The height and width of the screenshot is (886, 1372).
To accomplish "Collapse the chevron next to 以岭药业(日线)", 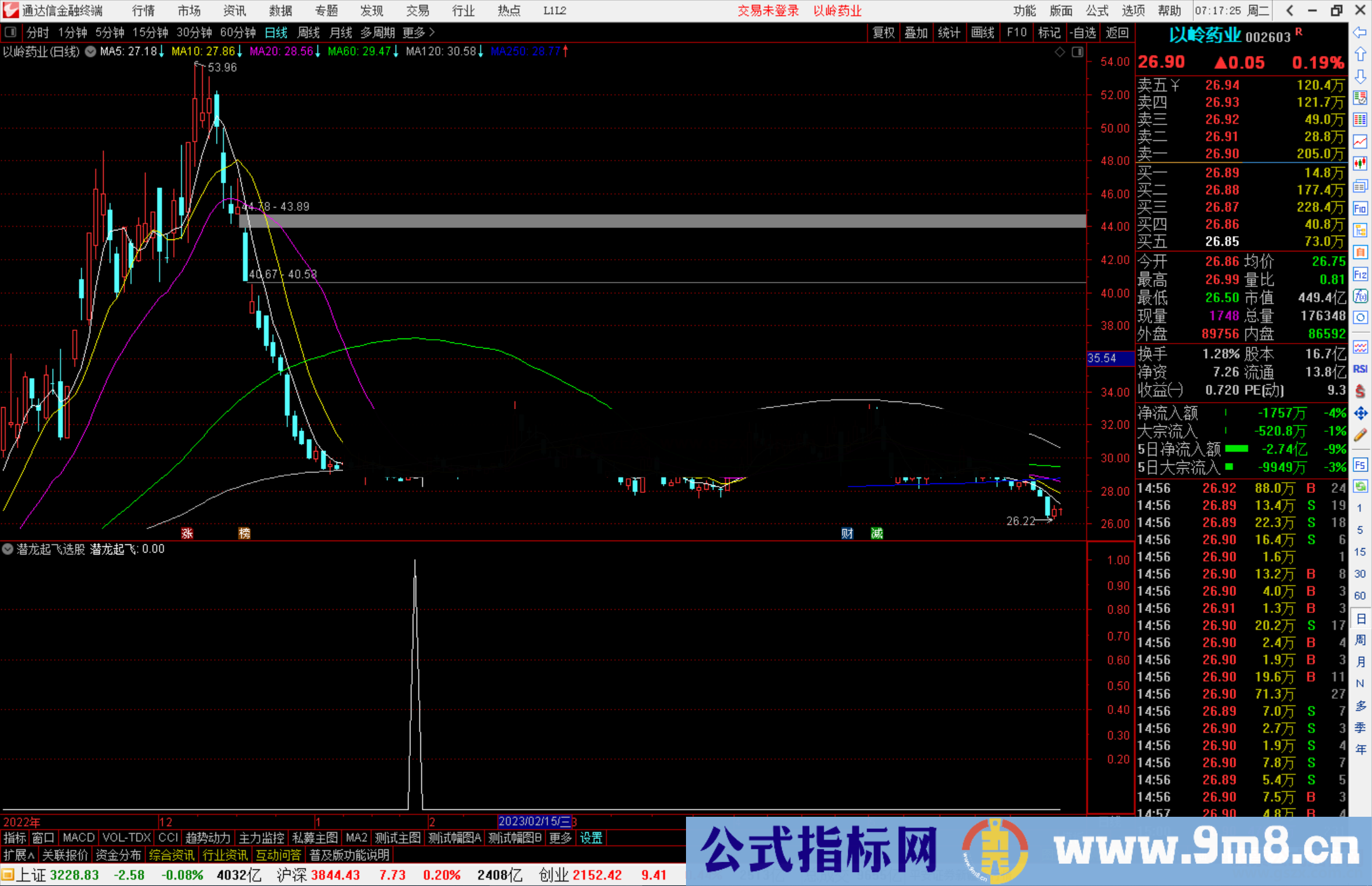I will tap(90, 51).
